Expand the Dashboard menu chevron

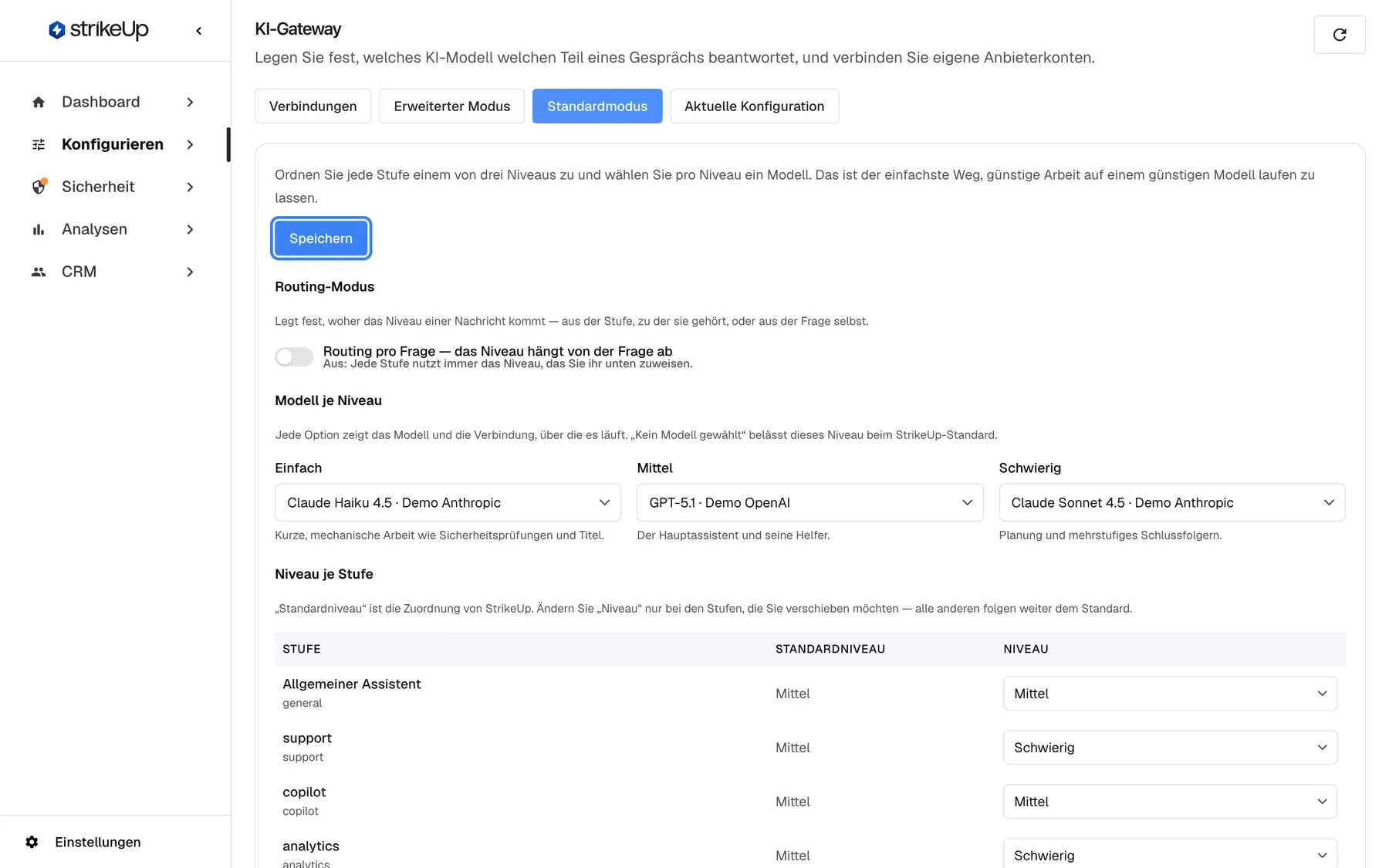(190, 102)
